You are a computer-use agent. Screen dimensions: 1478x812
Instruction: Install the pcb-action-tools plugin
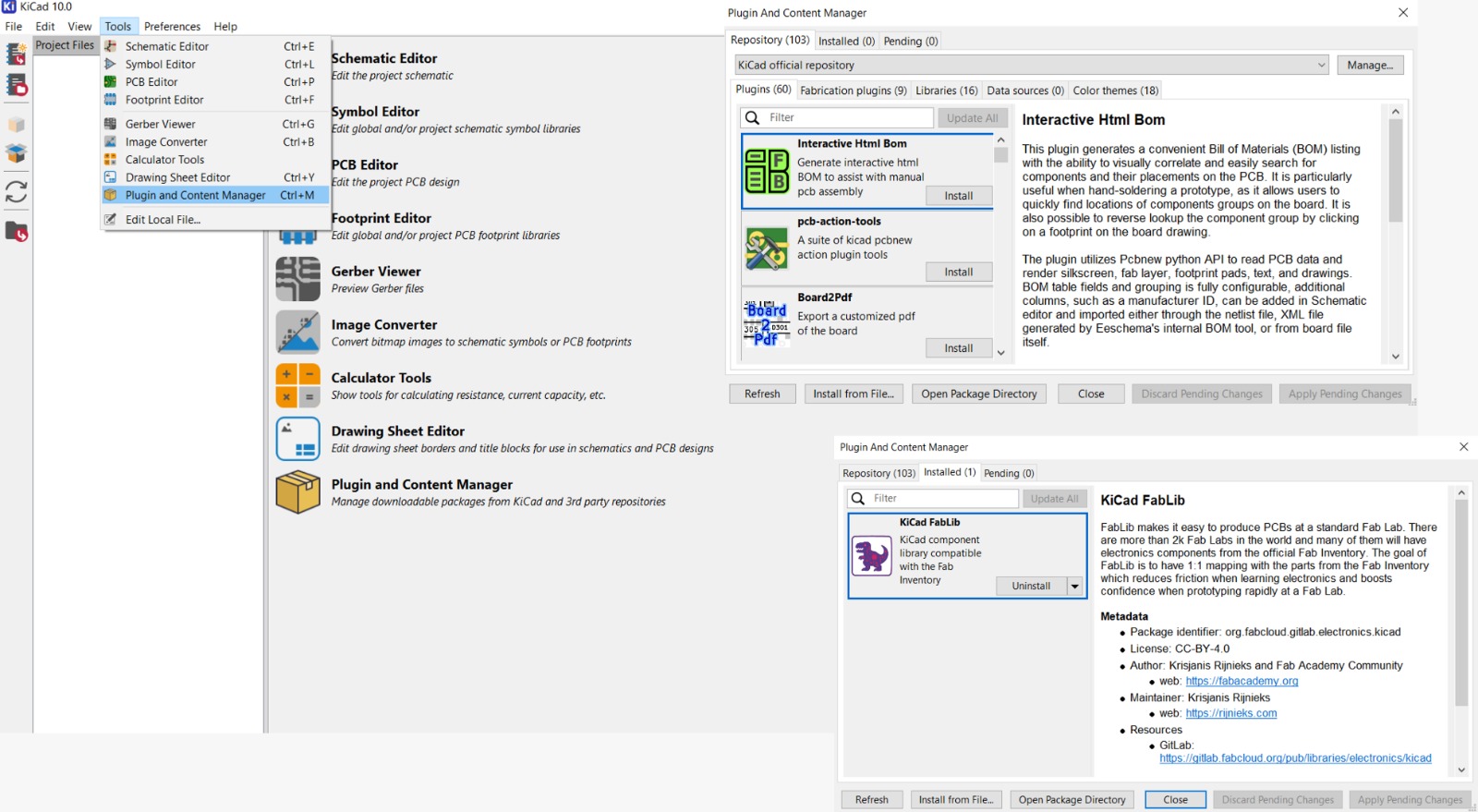[959, 272]
